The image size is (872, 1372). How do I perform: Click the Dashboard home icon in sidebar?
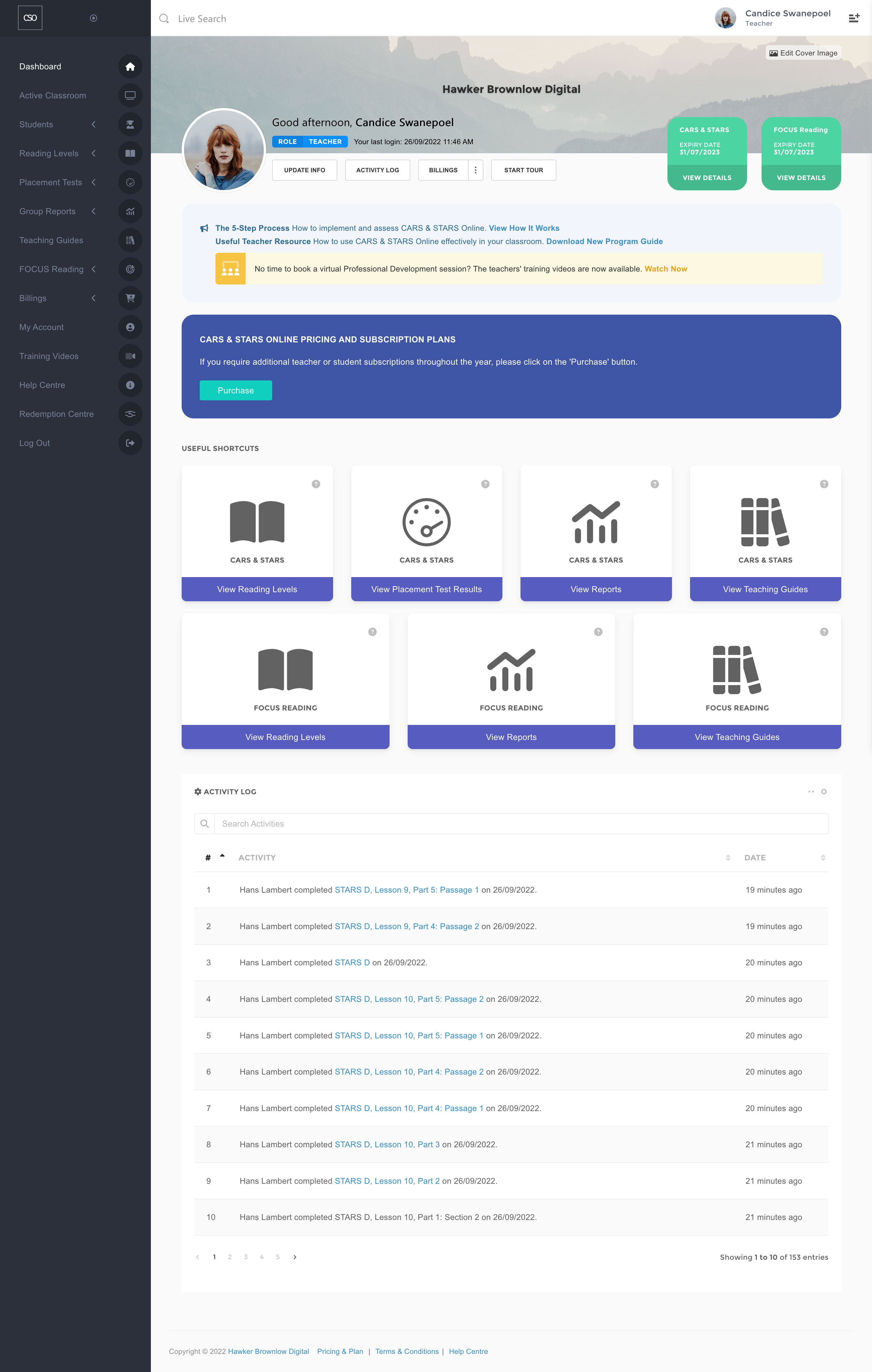click(x=130, y=67)
